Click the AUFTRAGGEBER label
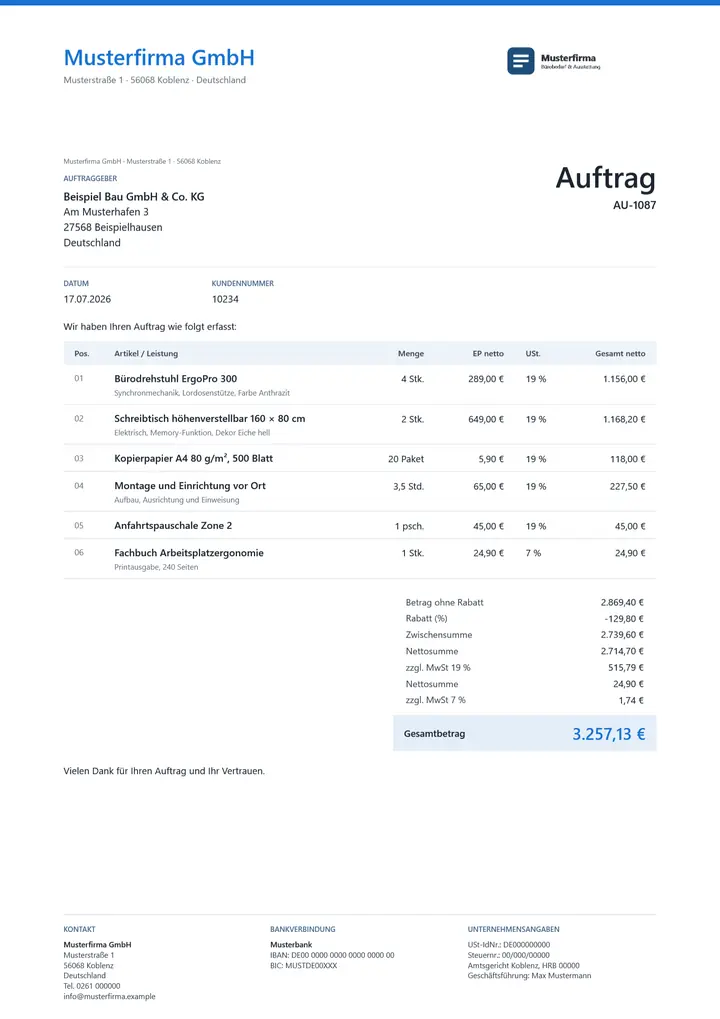 click(x=90, y=178)
